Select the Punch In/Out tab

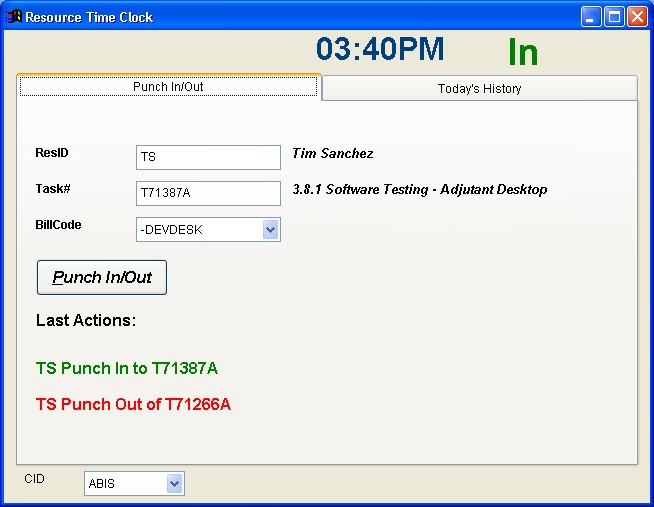pos(168,87)
